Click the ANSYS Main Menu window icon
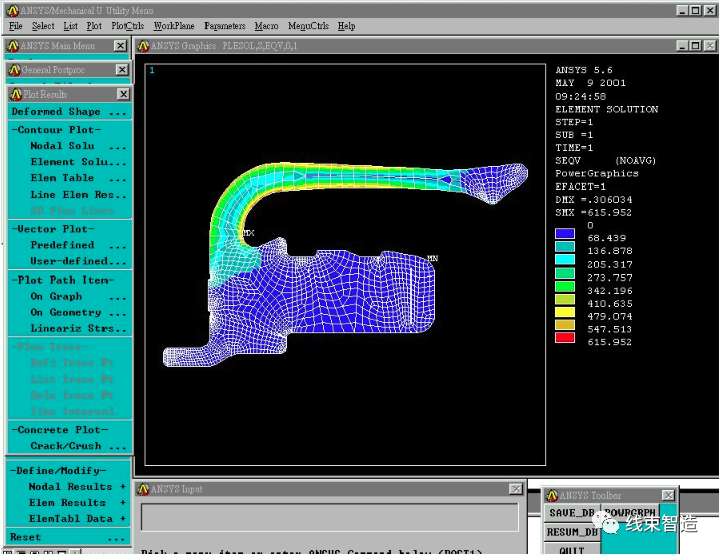Viewport: 721px width, 556px height. (x=11, y=46)
